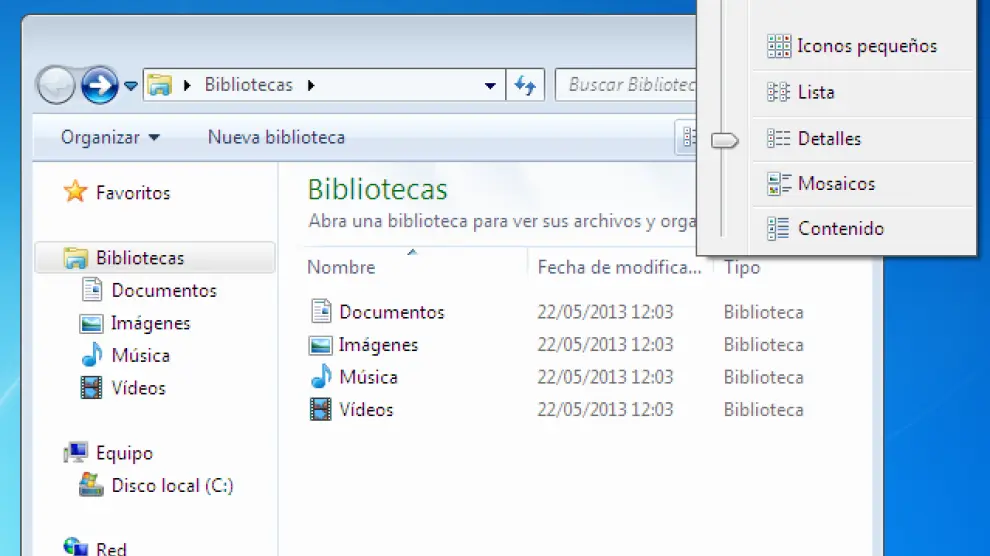This screenshot has height=556, width=990.
Task: Select the Música icon in file list
Action: (320, 377)
